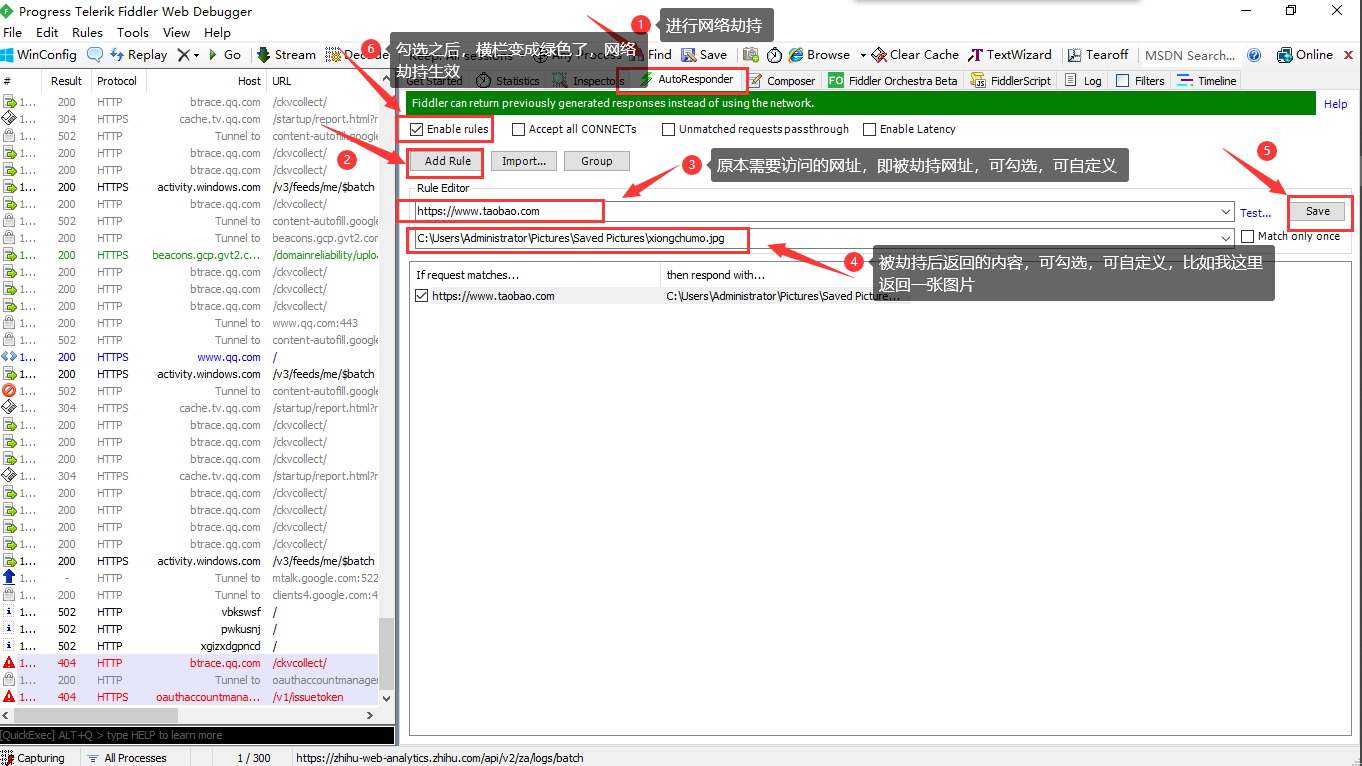Switch to the Composer tab
The width and height of the screenshot is (1362, 766).
pos(782,81)
